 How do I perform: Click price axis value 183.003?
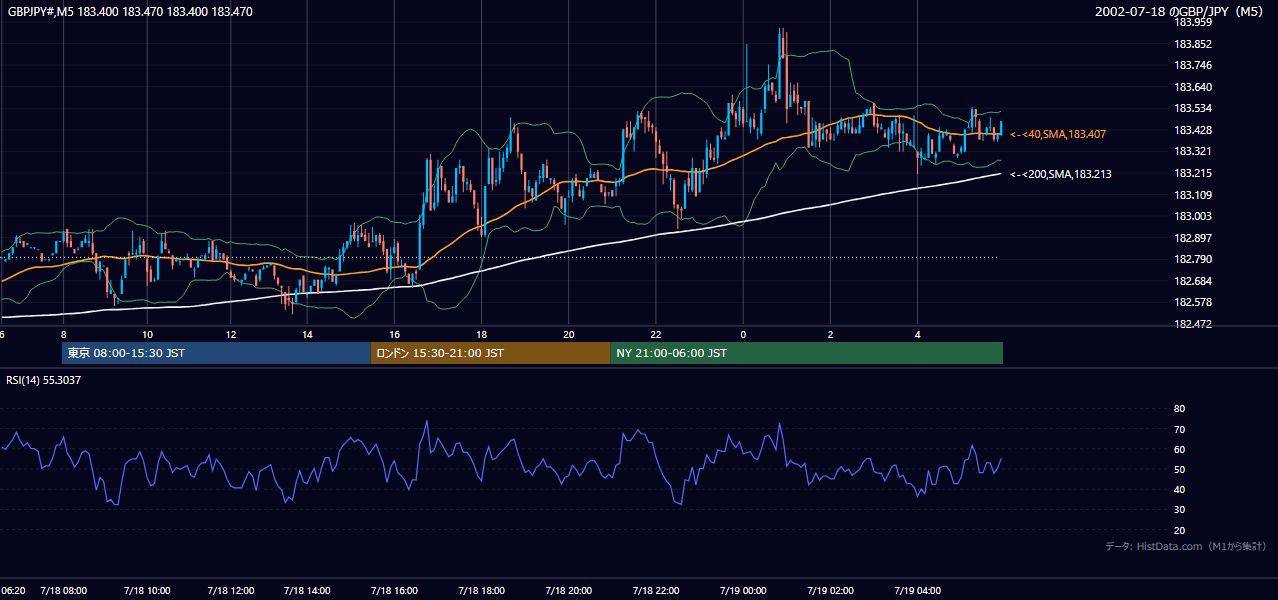point(1192,216)
